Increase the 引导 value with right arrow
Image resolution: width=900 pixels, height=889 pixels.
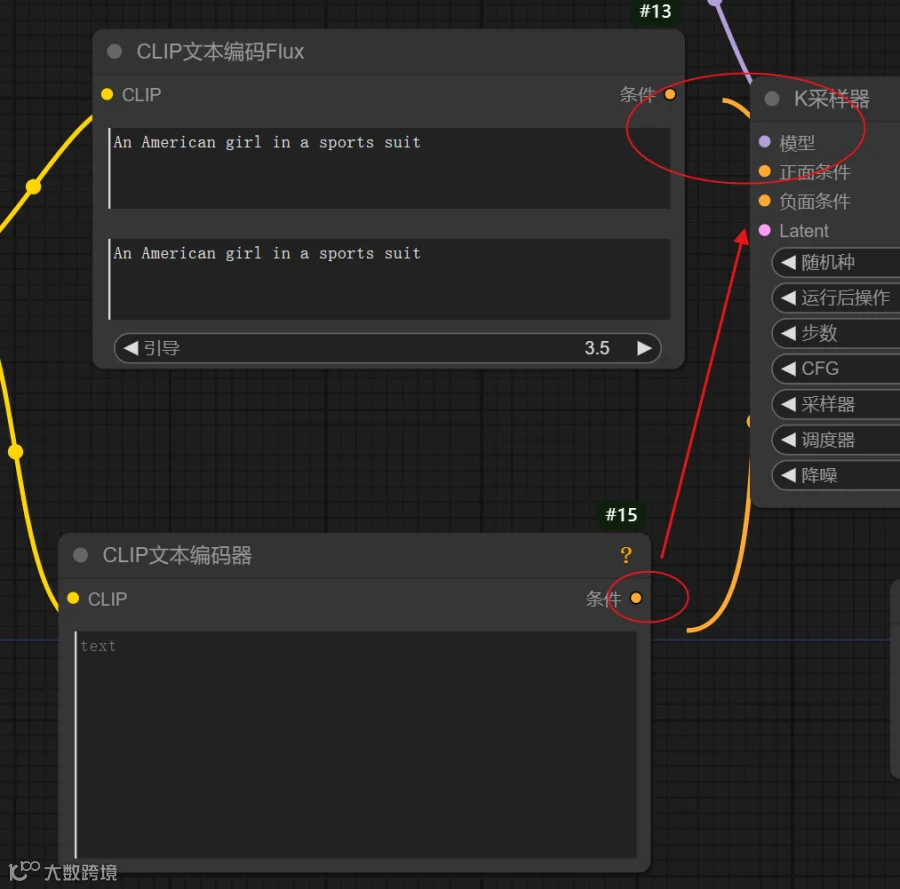click(645, 348)
